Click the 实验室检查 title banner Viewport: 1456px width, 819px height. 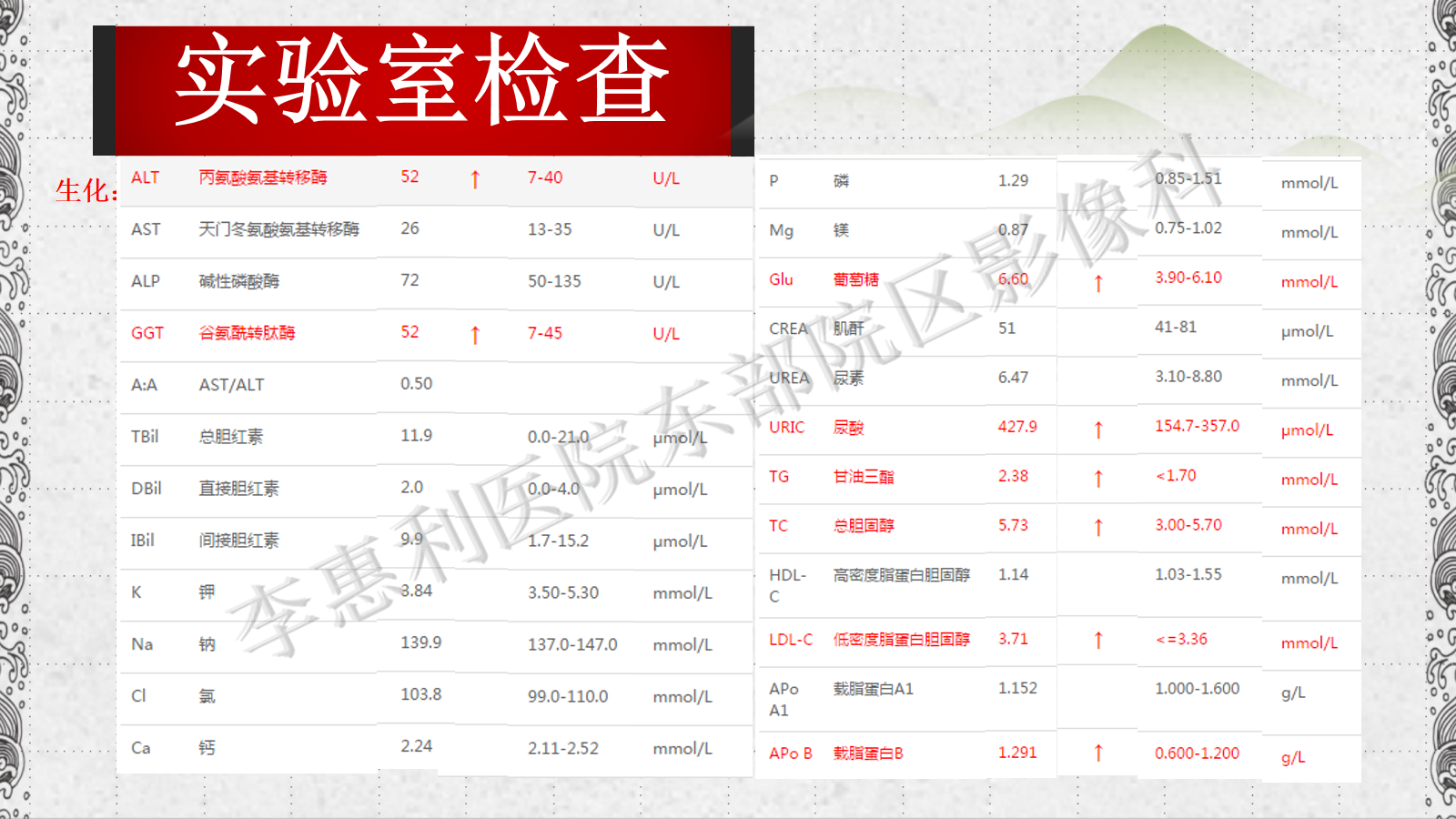tap(423, 91)
